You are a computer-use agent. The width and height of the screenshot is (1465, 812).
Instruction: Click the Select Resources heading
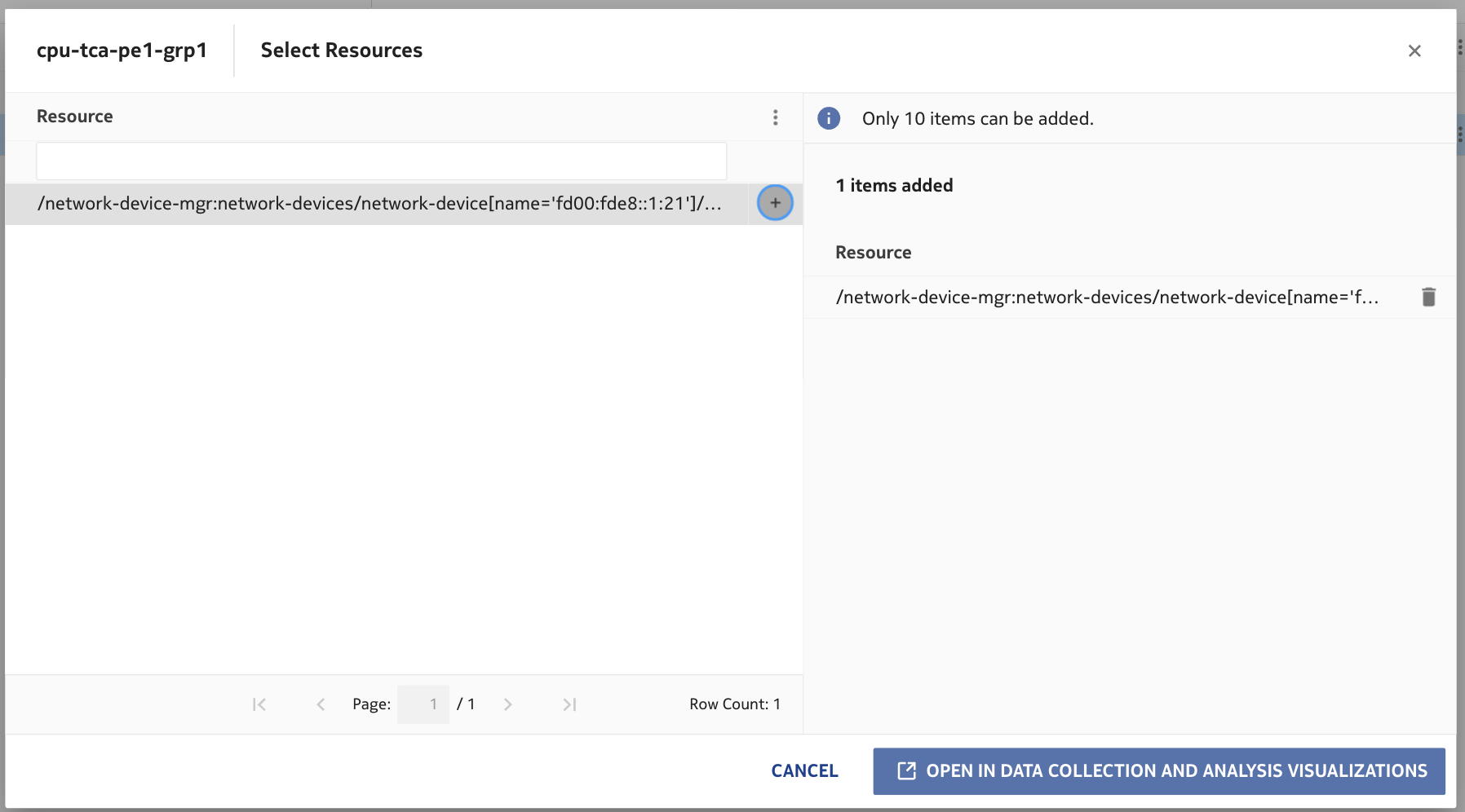tap(341, 51)
